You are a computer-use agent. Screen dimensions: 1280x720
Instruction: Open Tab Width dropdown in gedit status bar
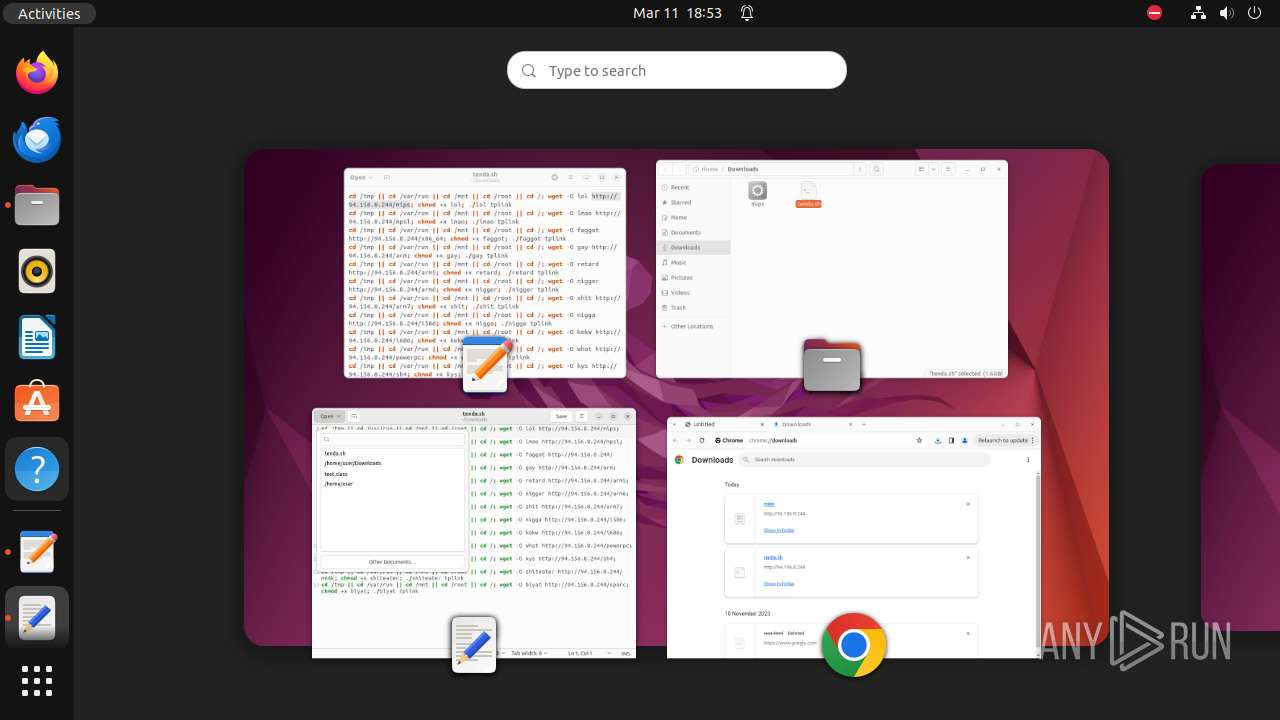point(529,653)
